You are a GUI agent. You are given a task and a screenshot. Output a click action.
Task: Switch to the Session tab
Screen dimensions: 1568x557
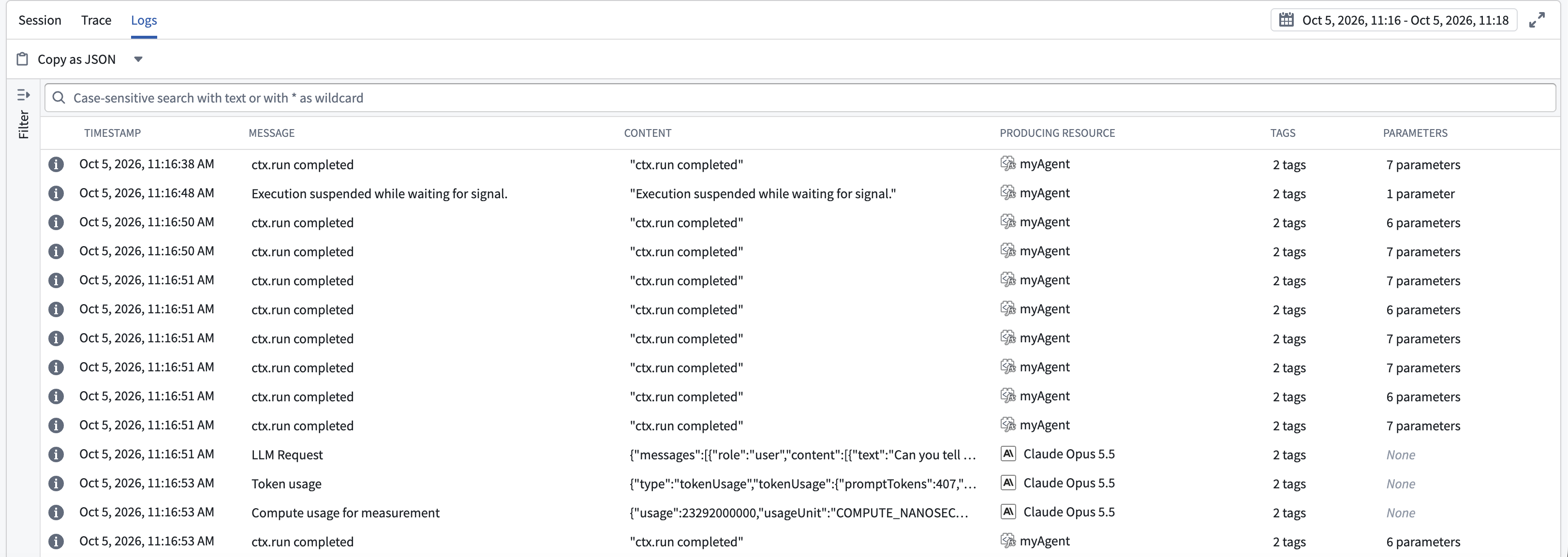pos(40,20)
